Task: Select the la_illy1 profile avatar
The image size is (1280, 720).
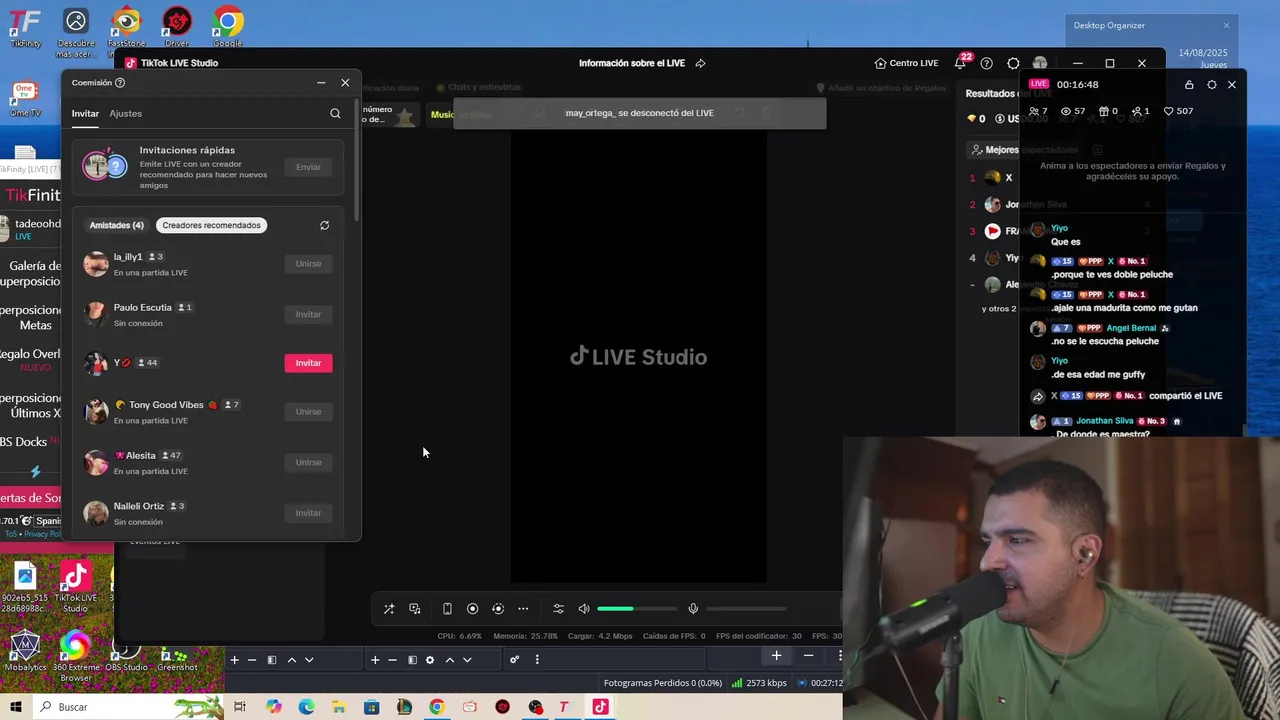Action: pos(96,264)
